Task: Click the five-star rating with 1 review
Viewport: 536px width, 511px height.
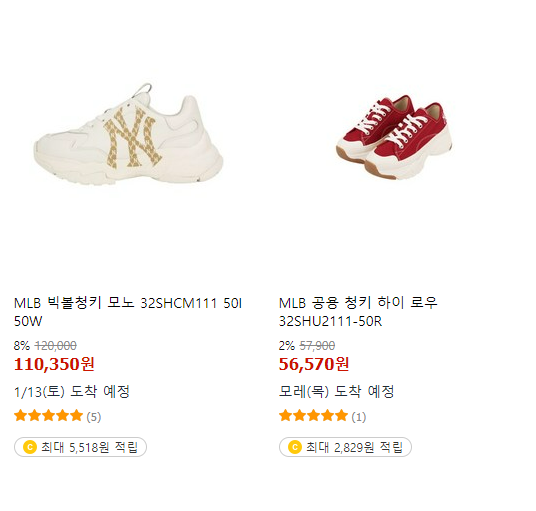Action: click(x=313, y=416)
